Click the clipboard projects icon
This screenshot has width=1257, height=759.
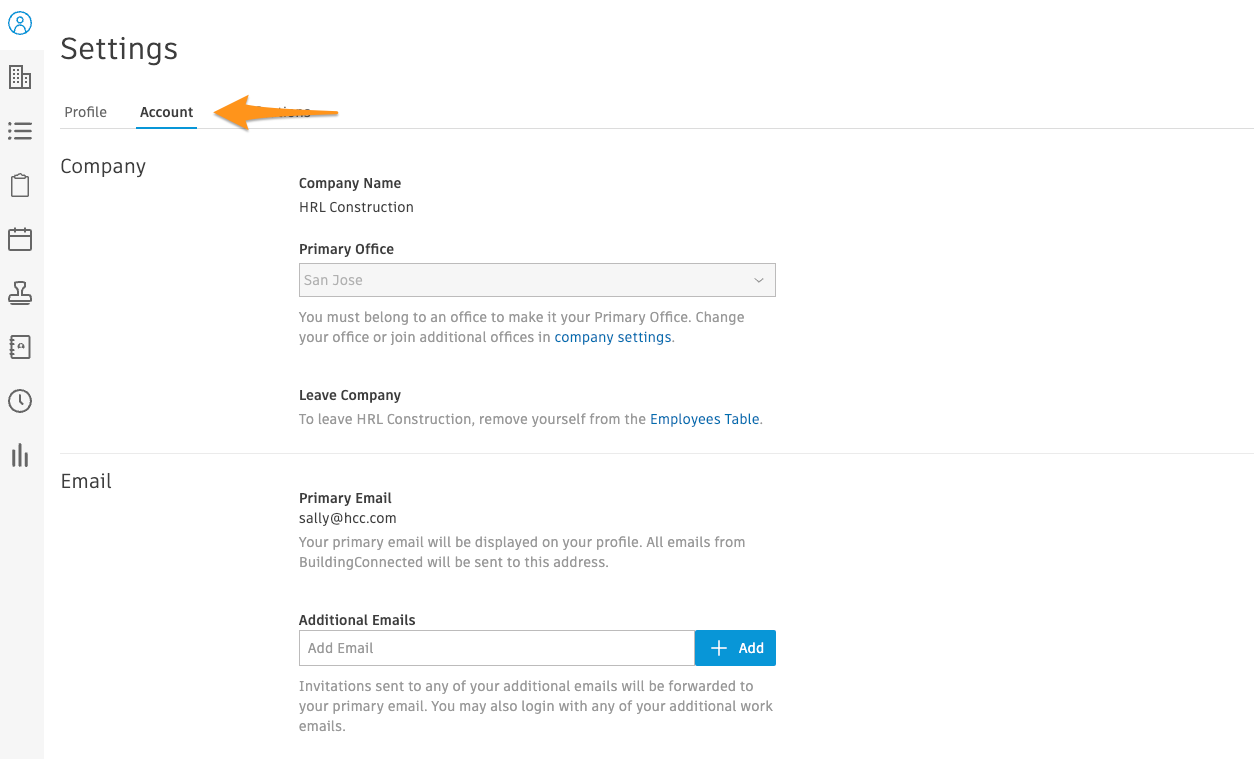[x=21, y=185]
